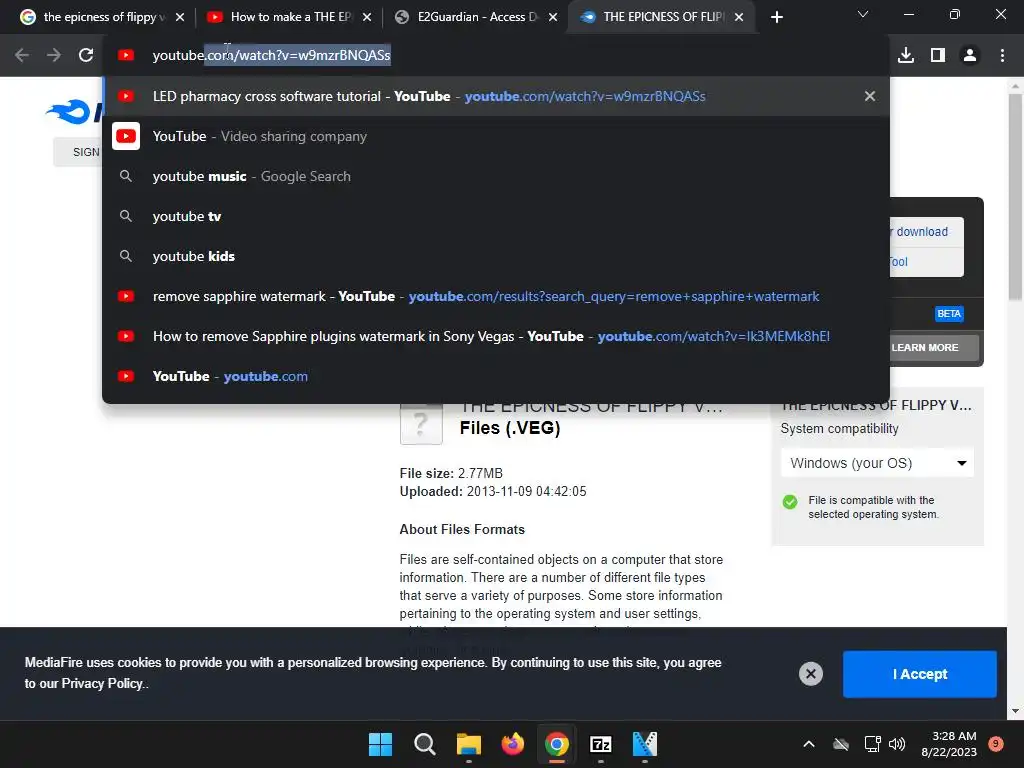This screenshot has height=768, width=1024.
Task: Go back with the browser back arrow
Action: point(22,56)
